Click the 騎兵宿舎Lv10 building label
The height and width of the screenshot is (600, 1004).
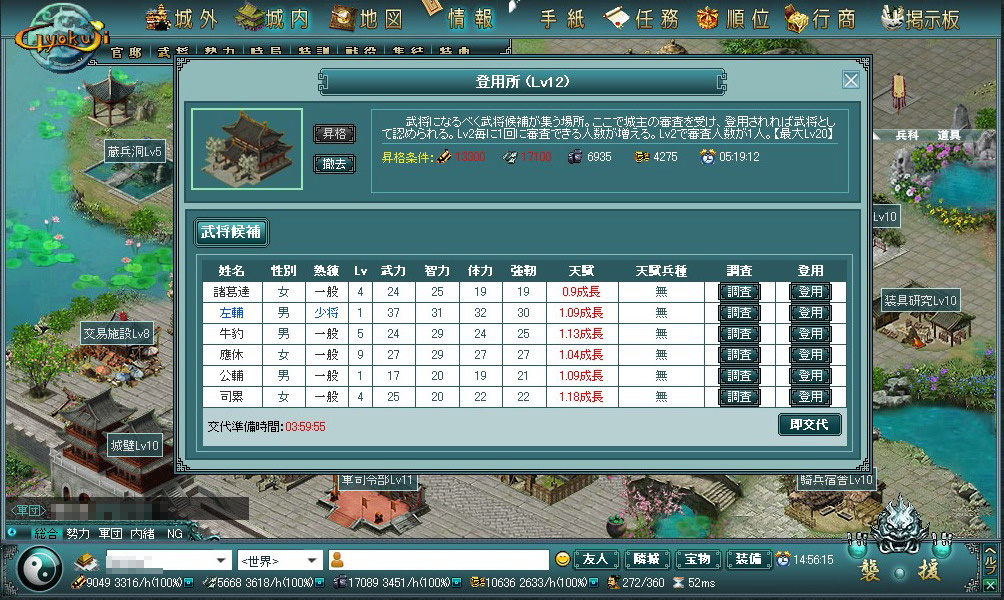pyautogui.click(x=836, y=480)
